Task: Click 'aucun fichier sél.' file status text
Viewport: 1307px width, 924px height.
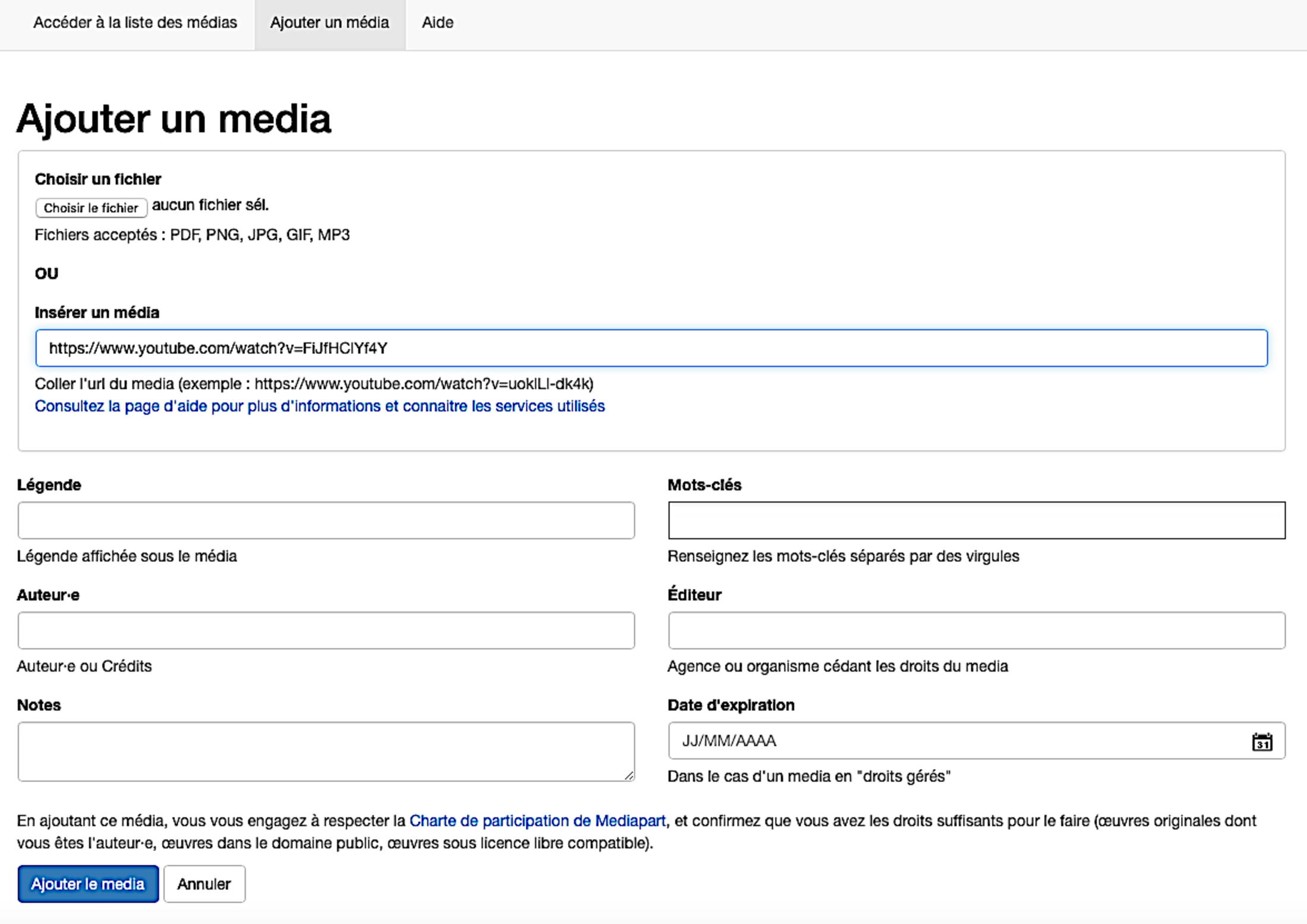Action: click(210, 205)
